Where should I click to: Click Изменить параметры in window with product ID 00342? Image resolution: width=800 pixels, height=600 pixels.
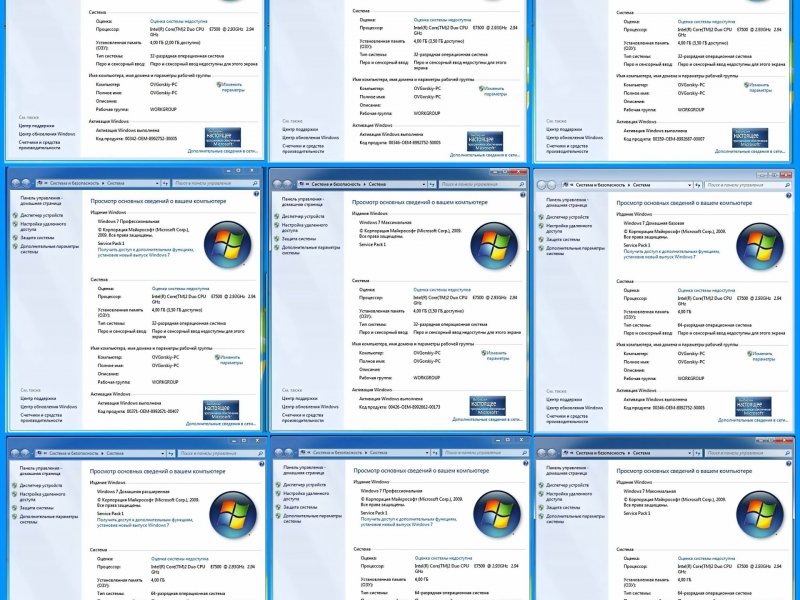[x=232, y=87]
